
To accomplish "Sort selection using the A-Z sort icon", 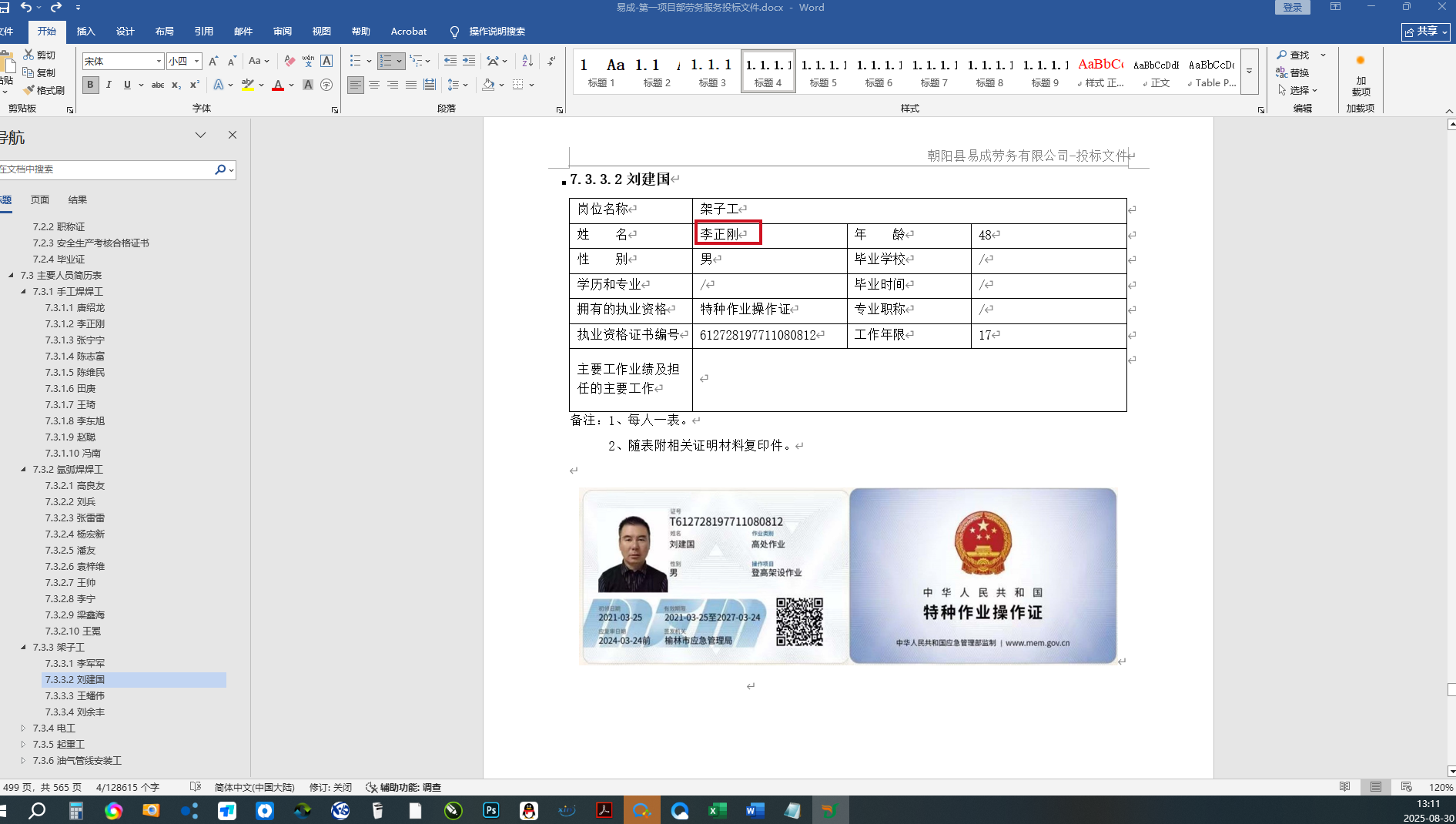I will [527, 61].
